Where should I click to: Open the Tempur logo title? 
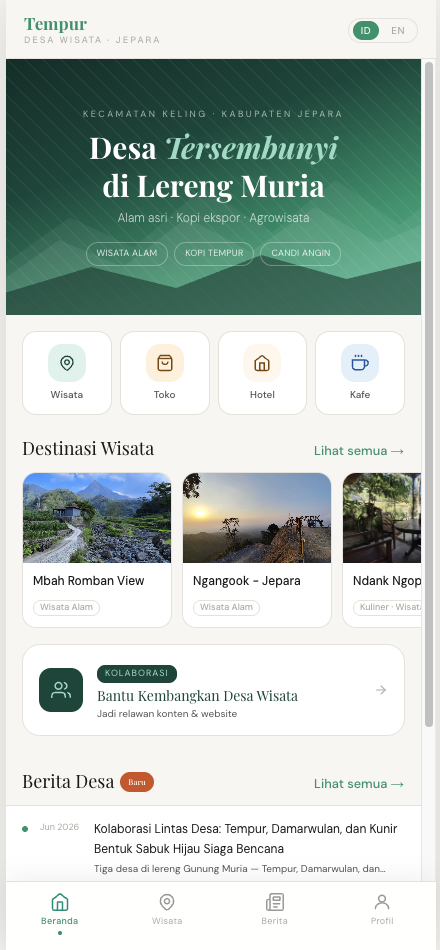point(55,24)
